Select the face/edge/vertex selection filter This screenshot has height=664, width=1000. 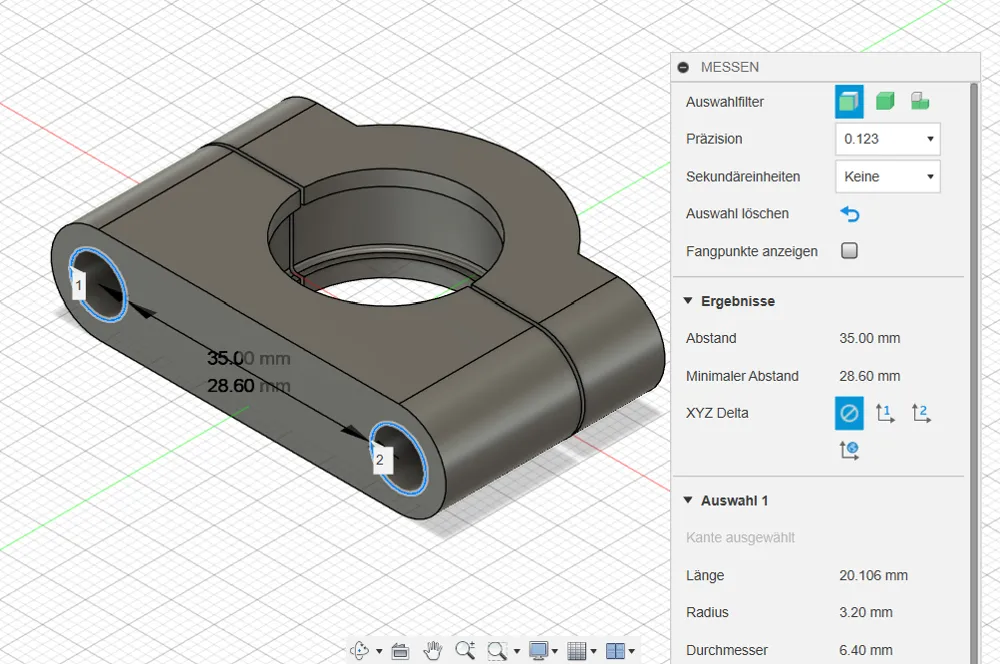(x=849, y=101)
